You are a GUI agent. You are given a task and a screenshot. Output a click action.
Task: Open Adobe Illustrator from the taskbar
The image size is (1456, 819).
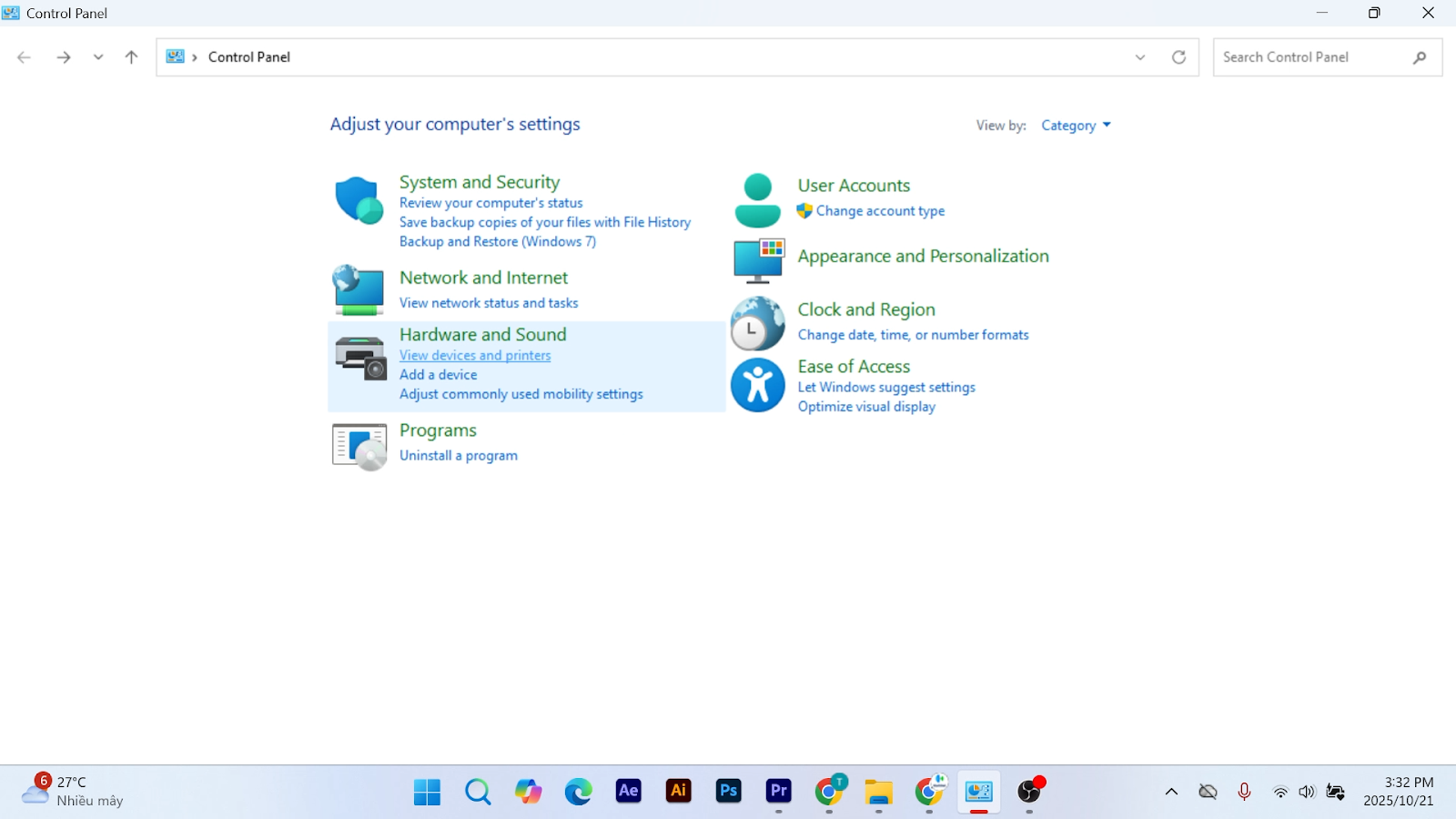(678, 791)
